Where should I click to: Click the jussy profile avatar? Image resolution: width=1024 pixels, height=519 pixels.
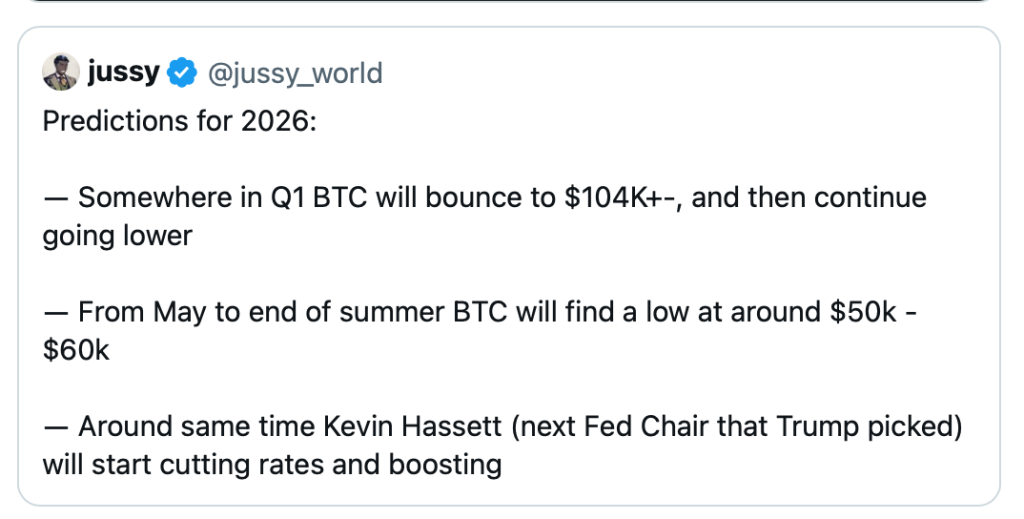point(61,73)
